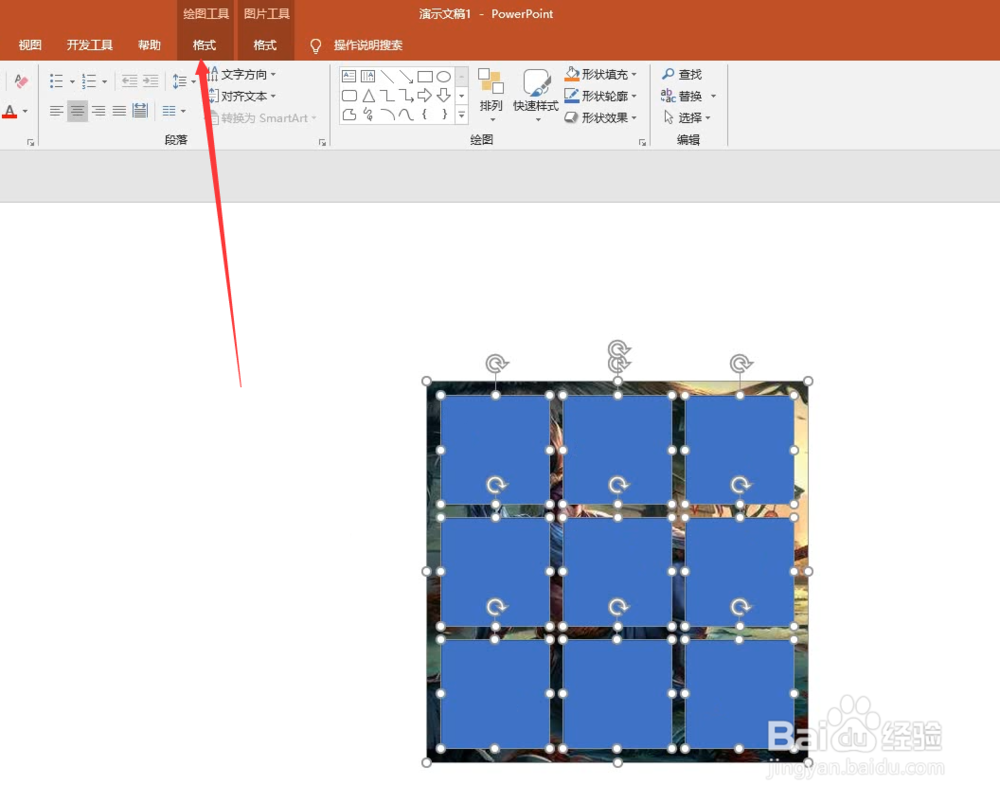Click the center blue square on slide
The image size is (1000, 802).
tap(617, 571)
